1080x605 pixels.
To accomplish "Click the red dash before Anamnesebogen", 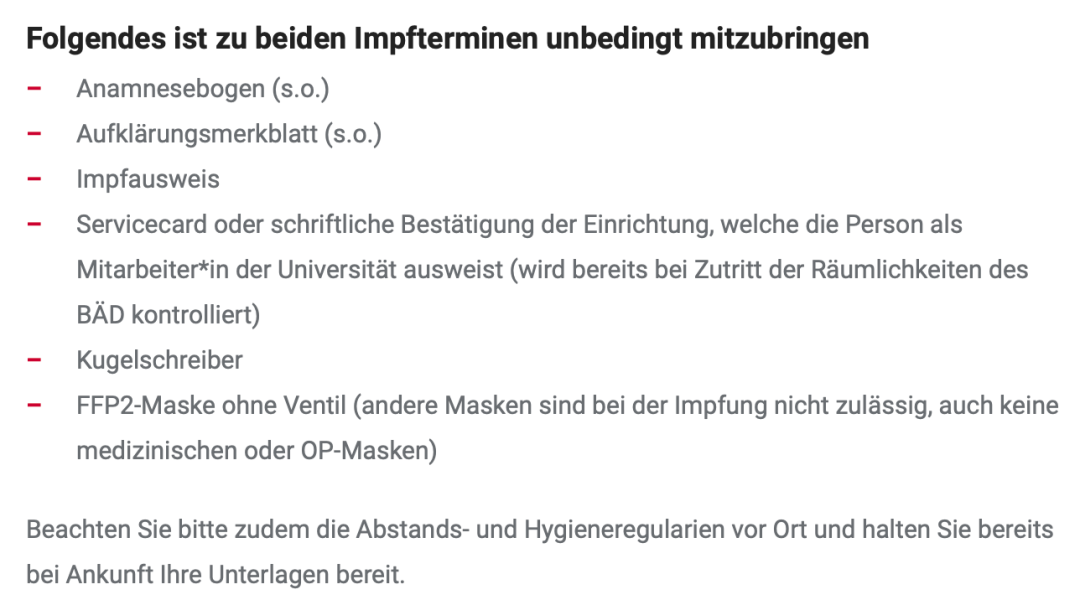I will (34, 89).
